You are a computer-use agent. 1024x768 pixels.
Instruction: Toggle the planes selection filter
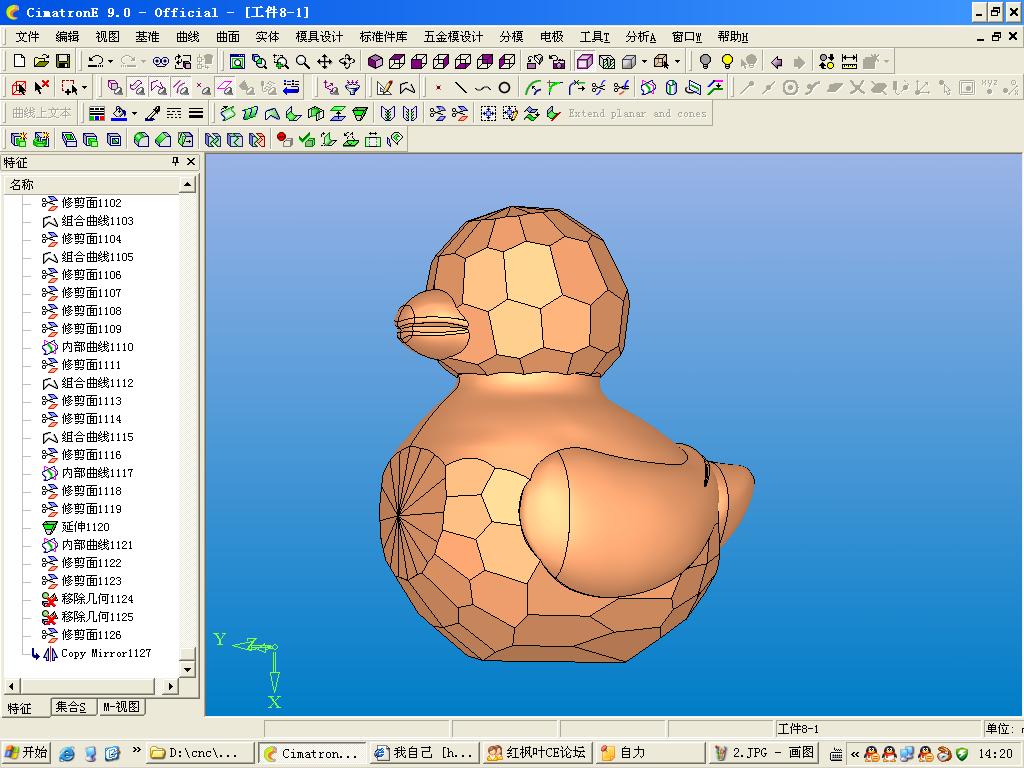click(x=225, y=88)
